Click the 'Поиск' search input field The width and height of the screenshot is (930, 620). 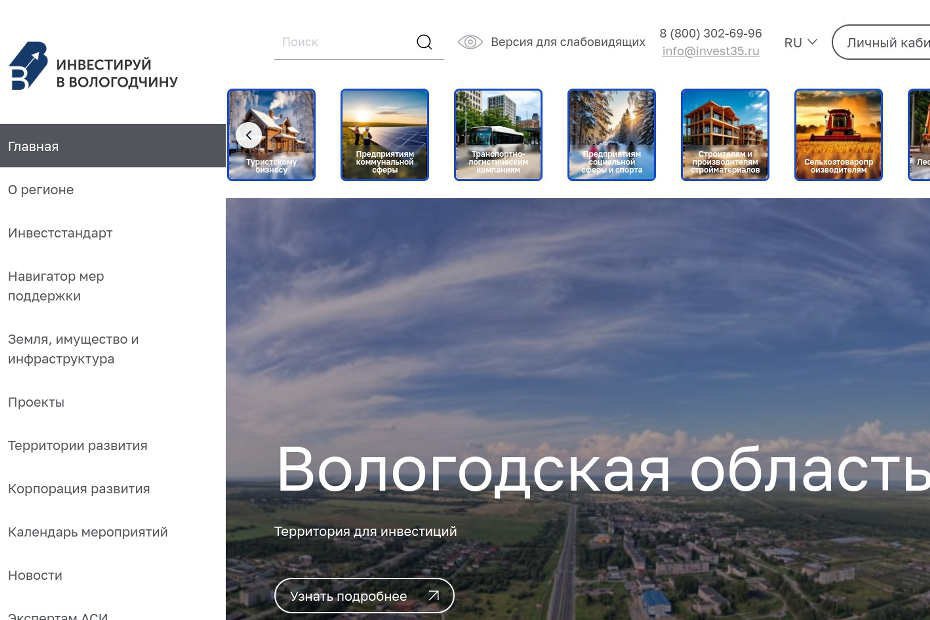[x=340, y=41]
